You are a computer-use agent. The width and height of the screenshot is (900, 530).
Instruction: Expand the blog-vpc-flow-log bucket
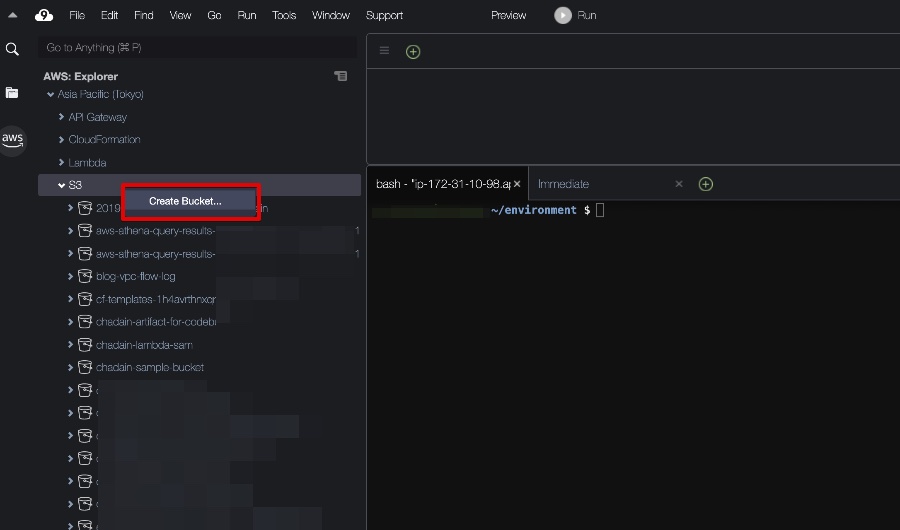71,276
